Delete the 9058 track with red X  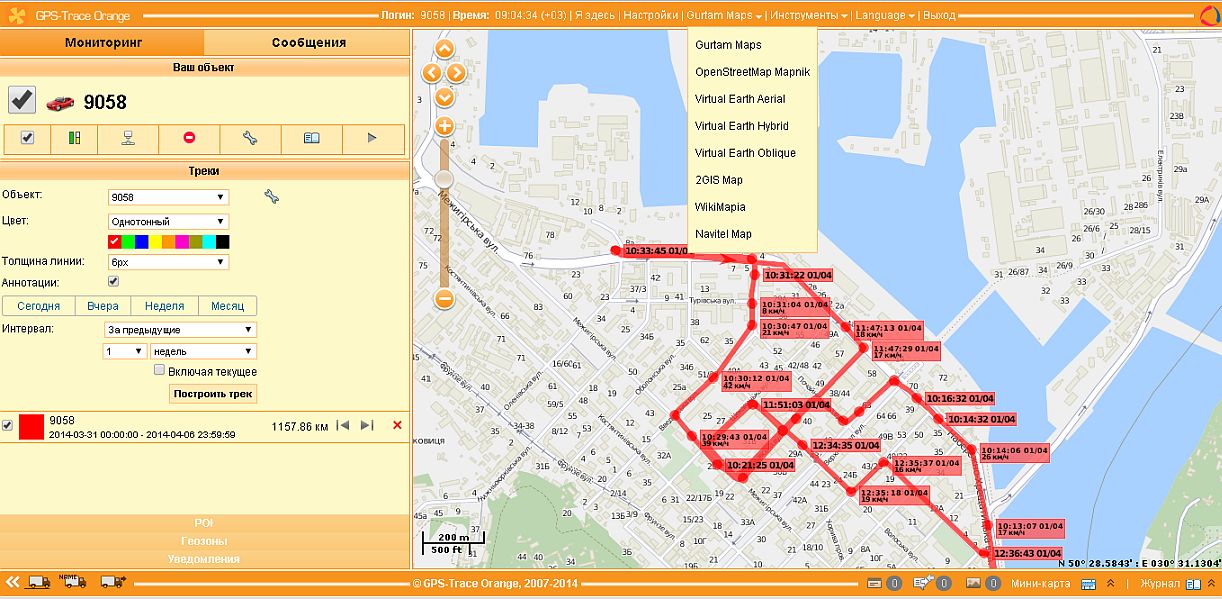[x=397, y=425]
